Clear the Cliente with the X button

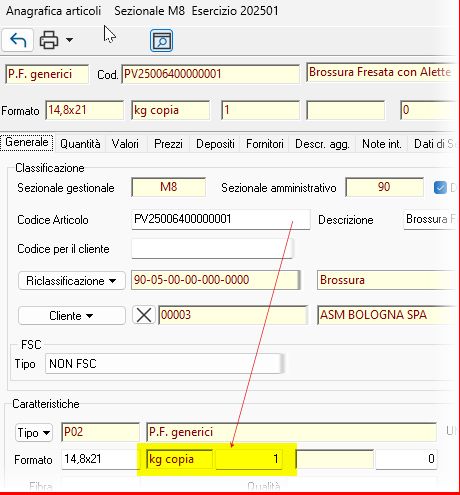point(144,315)
